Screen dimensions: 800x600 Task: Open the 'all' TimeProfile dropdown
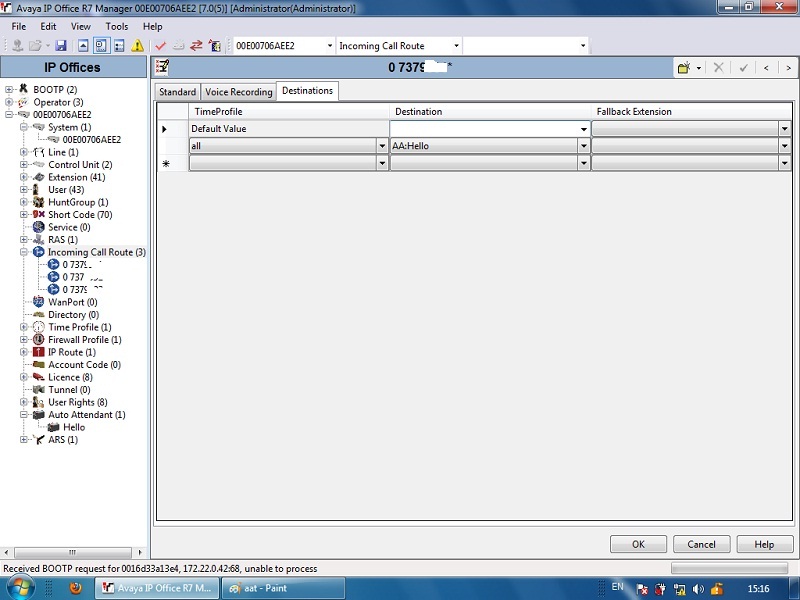point(382,146)
